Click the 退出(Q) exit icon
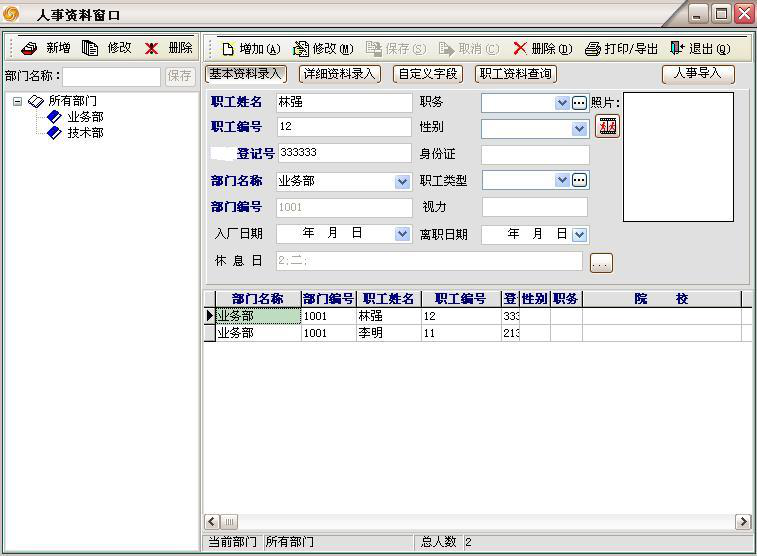757x556 pixels. 677,48
